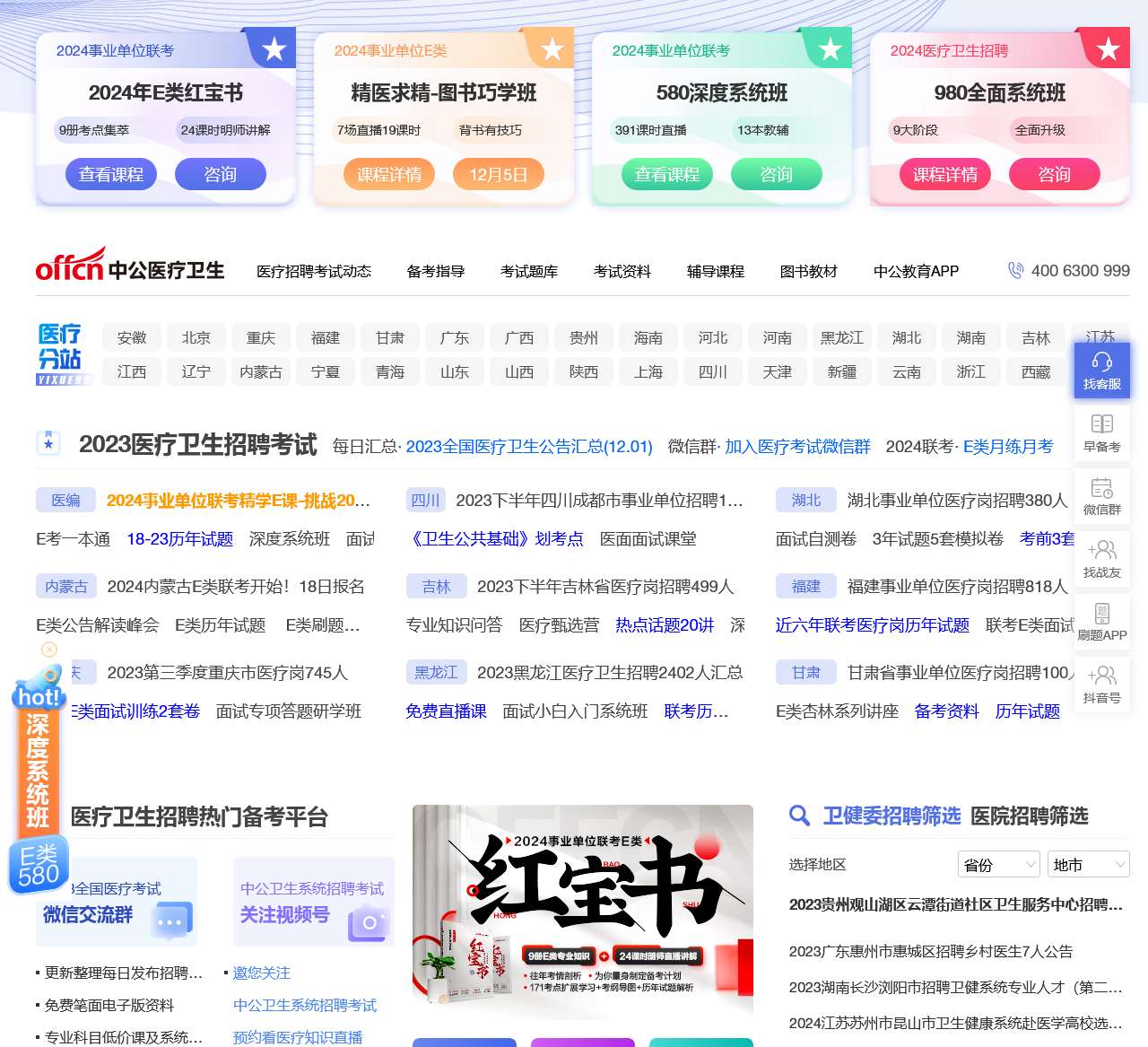
Task: Select the 广东 region link
Action: [x=455, y=337]
